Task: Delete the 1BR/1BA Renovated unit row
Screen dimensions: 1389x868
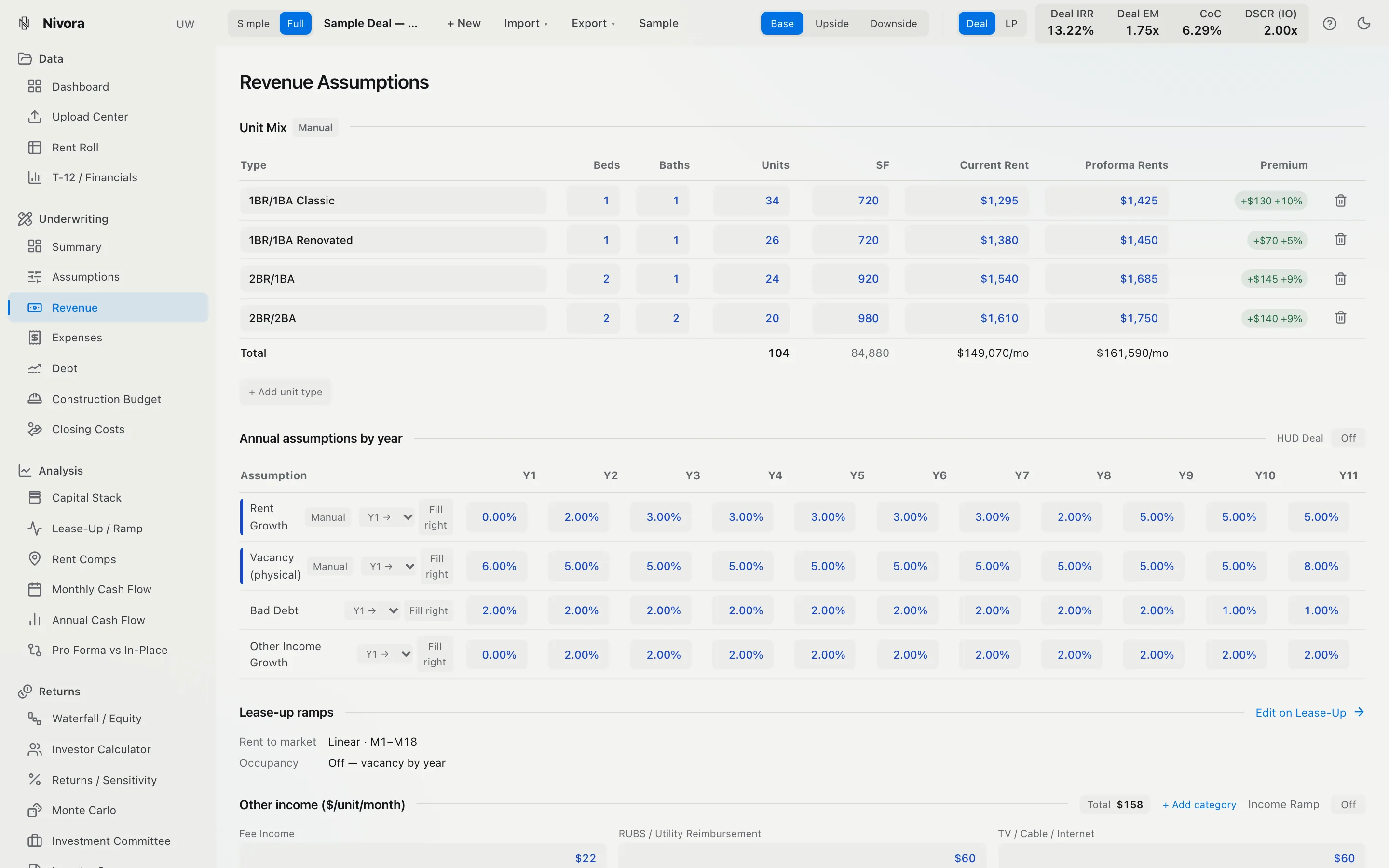Action: coord(1340,239)
